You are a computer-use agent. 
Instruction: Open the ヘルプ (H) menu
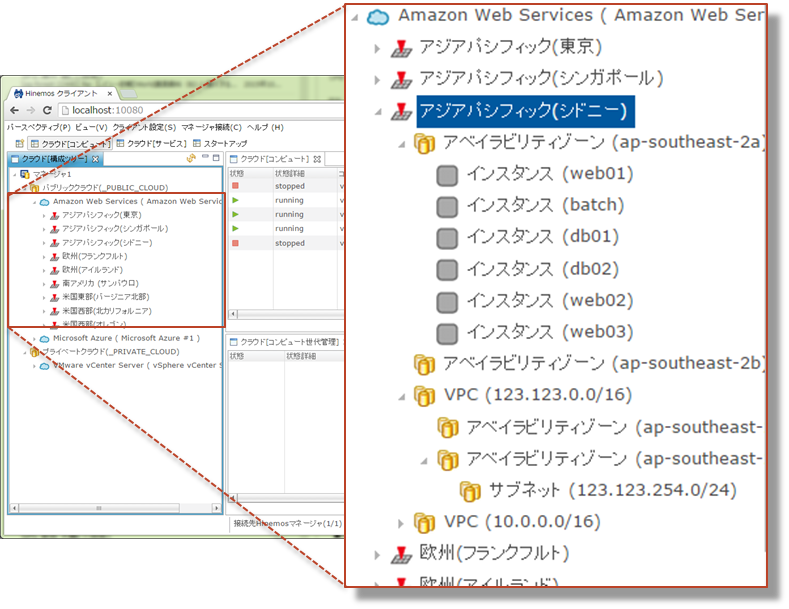point(265,127)
